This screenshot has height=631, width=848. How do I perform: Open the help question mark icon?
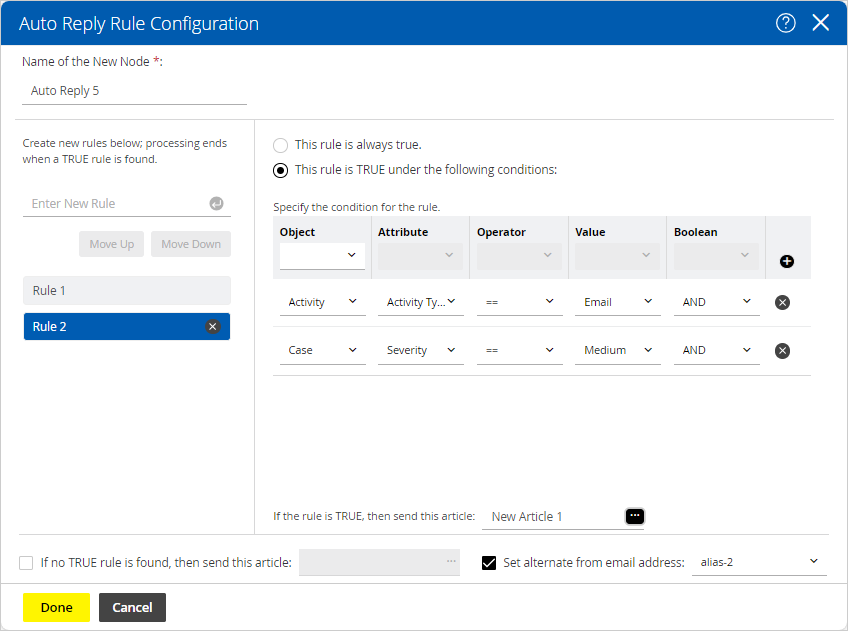(785, 23)
